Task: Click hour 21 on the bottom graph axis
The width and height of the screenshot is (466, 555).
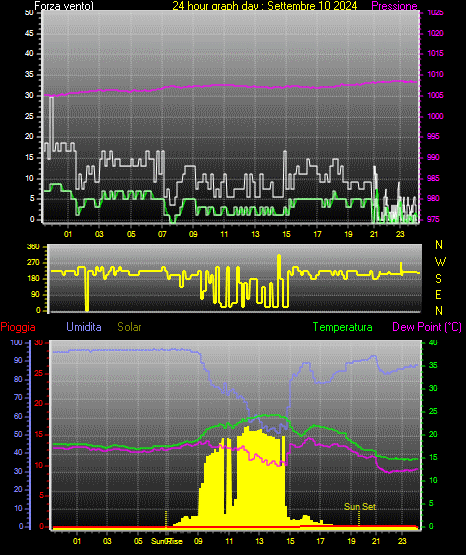Action: [x=376, y=541]
